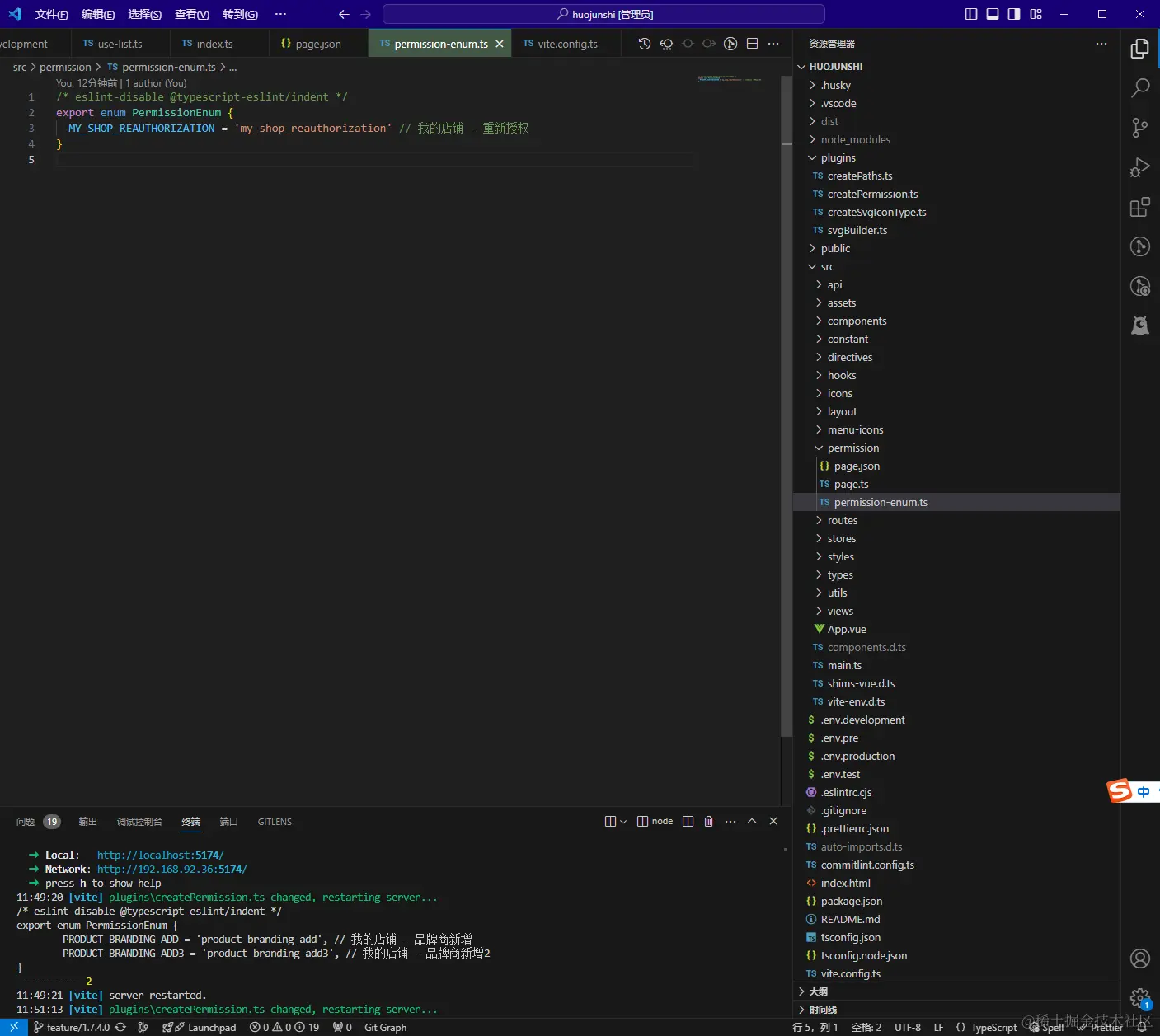The image size is (1160, 1036).
Task: Click the UTF-8 encoding status item
Action: coord(908,1027)
